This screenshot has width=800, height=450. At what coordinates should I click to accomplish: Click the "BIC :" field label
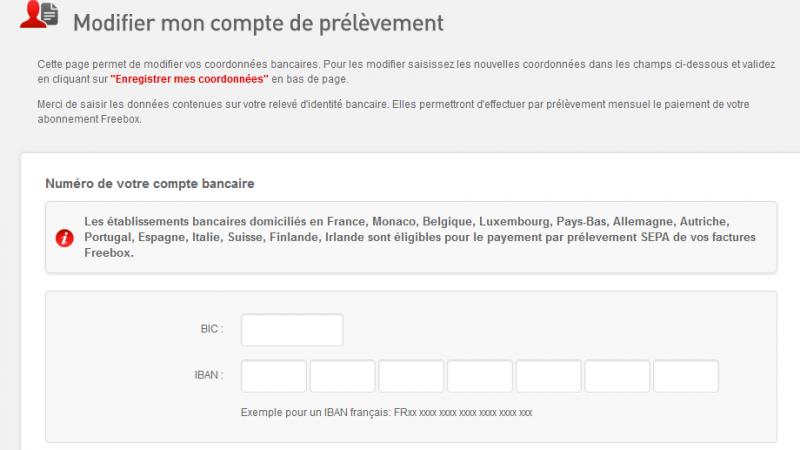[211, 329]
